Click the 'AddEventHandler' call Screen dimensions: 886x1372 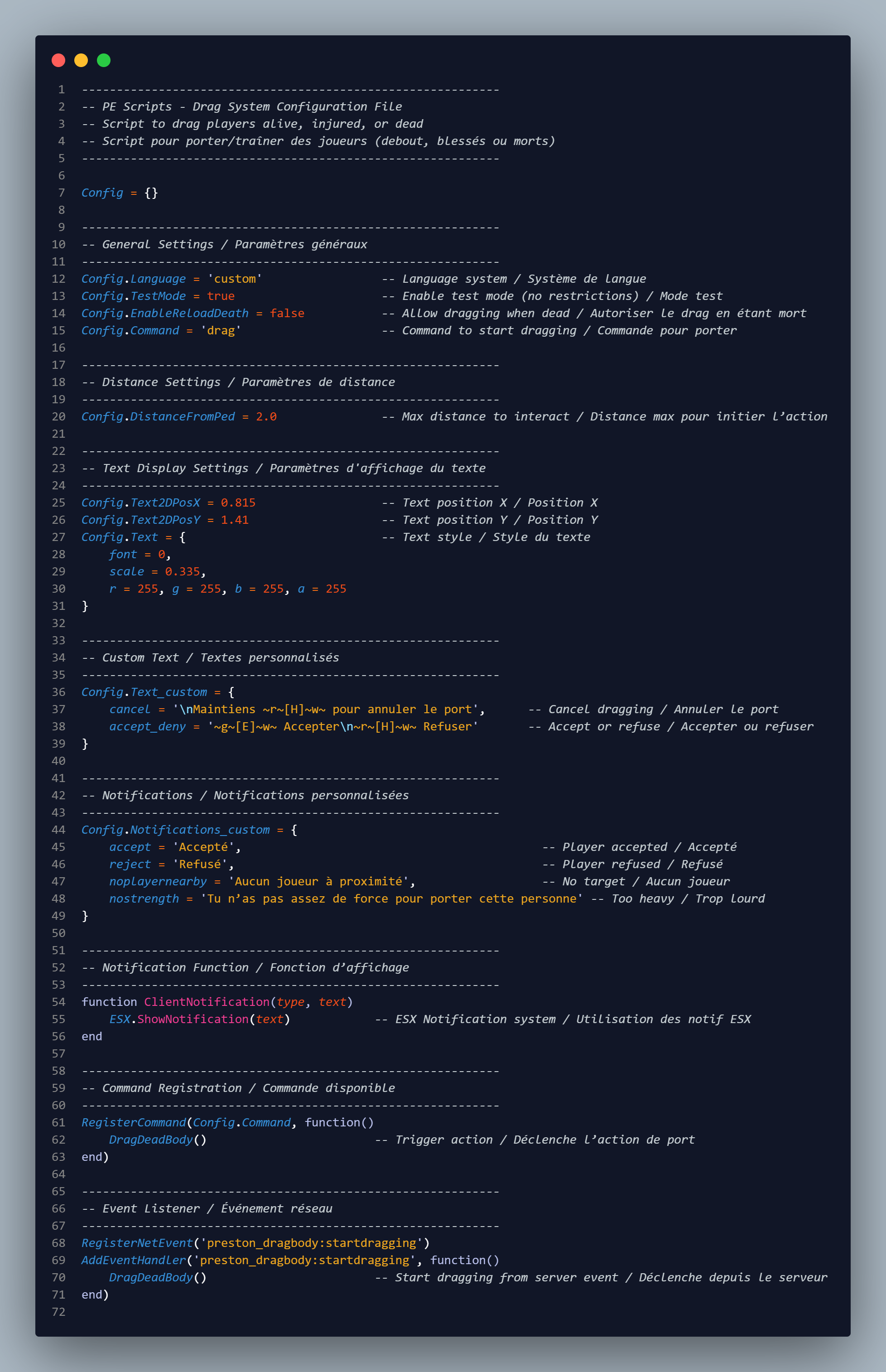(x=134, y=1261)
